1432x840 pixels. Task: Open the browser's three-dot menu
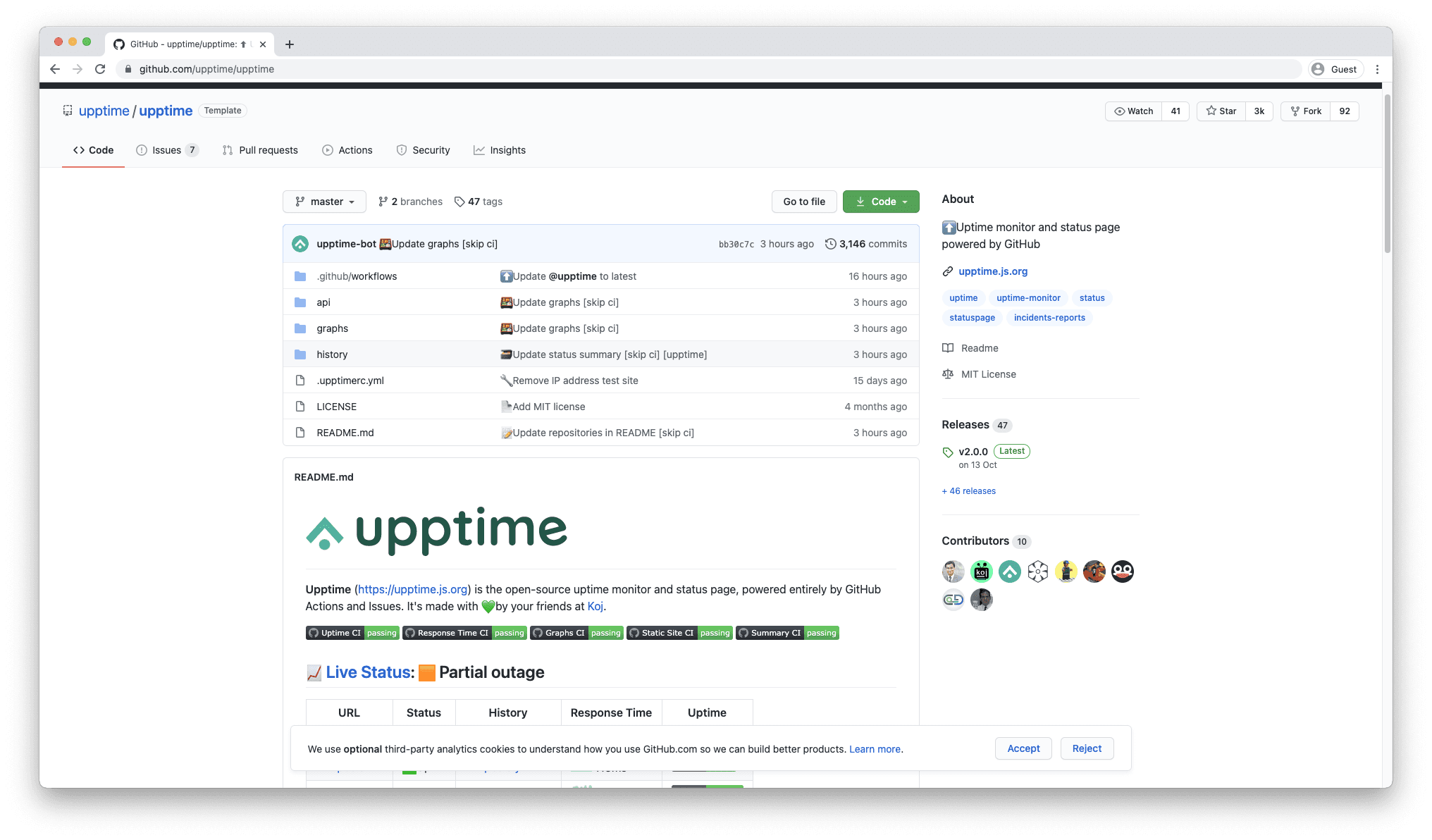1378,69
